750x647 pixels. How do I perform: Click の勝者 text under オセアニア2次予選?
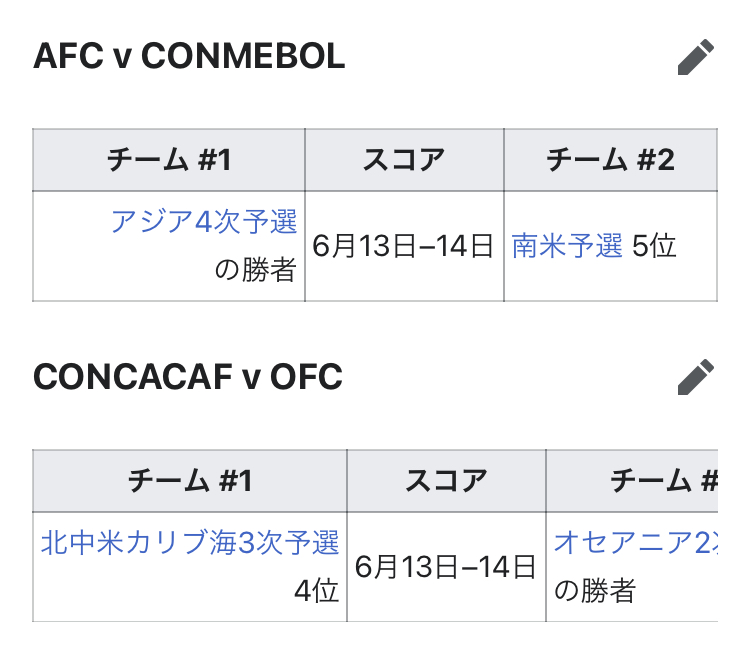click(x=594, y=591)
